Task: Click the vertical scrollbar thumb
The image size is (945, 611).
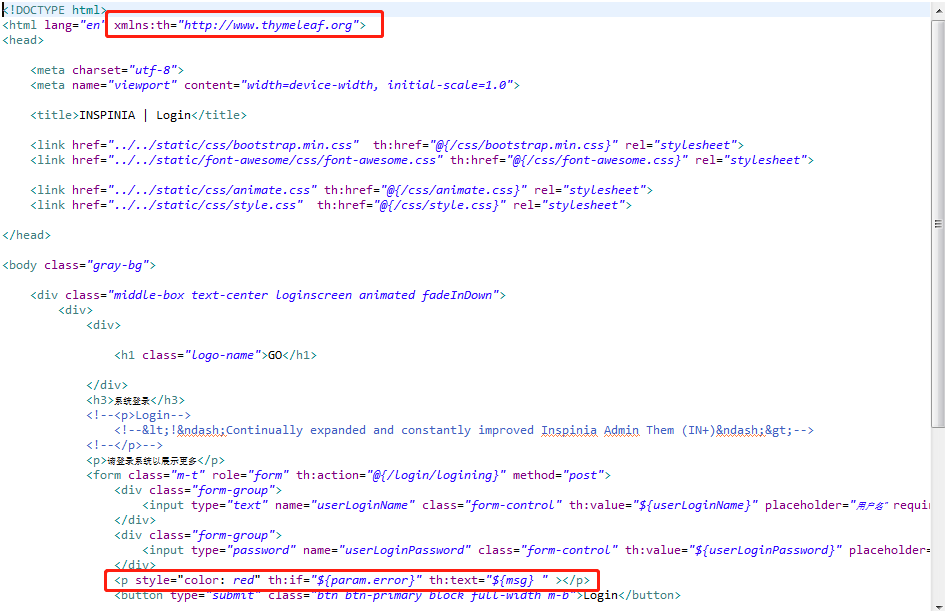Action: coord(938,224)
